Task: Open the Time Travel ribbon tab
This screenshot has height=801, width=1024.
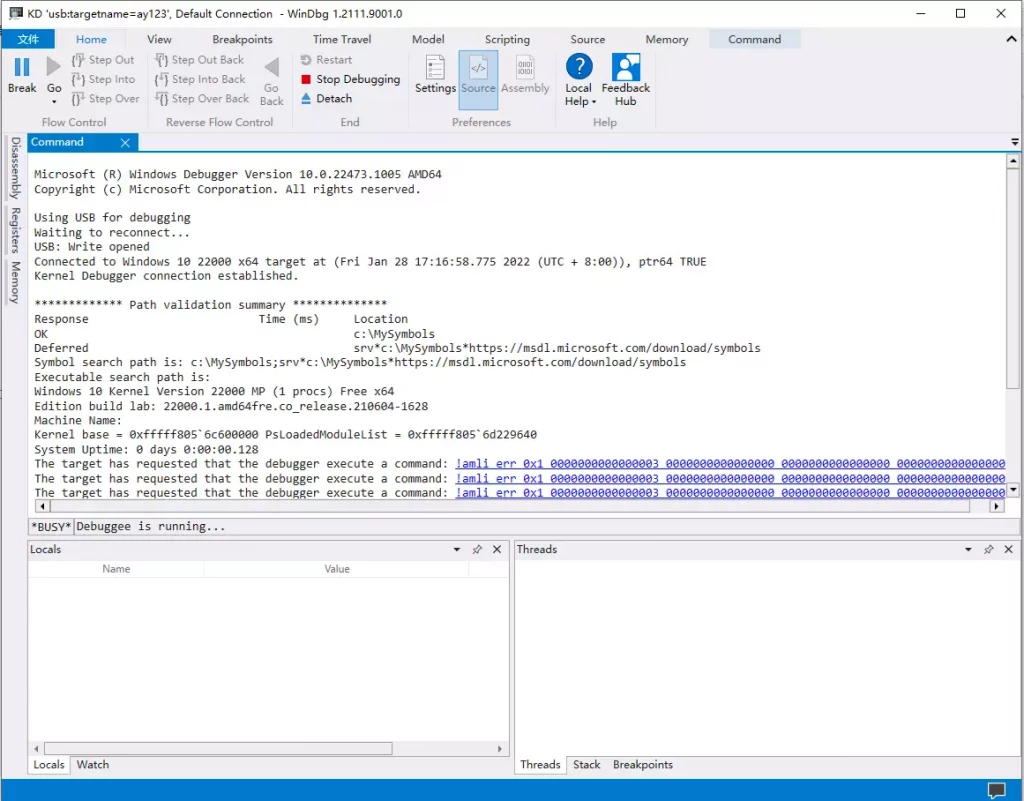Action: click(342, 39)
